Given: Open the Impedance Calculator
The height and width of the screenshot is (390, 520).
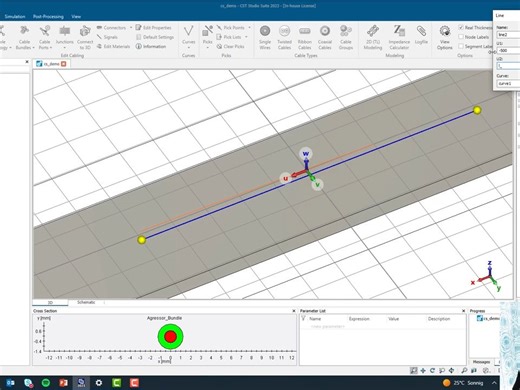Looking at the screenshot, I should click(x=399, y=37).
